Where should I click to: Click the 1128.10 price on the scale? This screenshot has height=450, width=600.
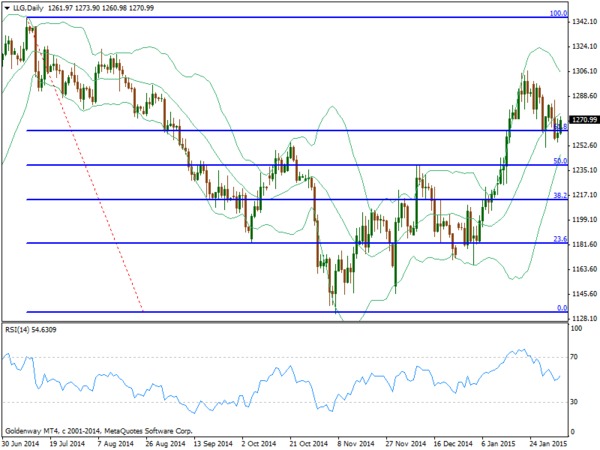585,318
